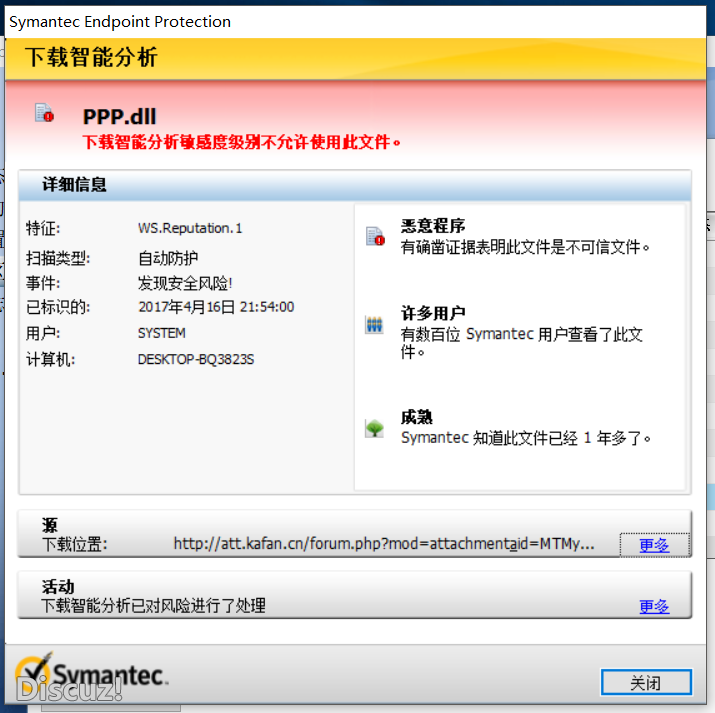715x713 pixels.
Task: Select the SYSTEM user value
Action: (162, 333)
